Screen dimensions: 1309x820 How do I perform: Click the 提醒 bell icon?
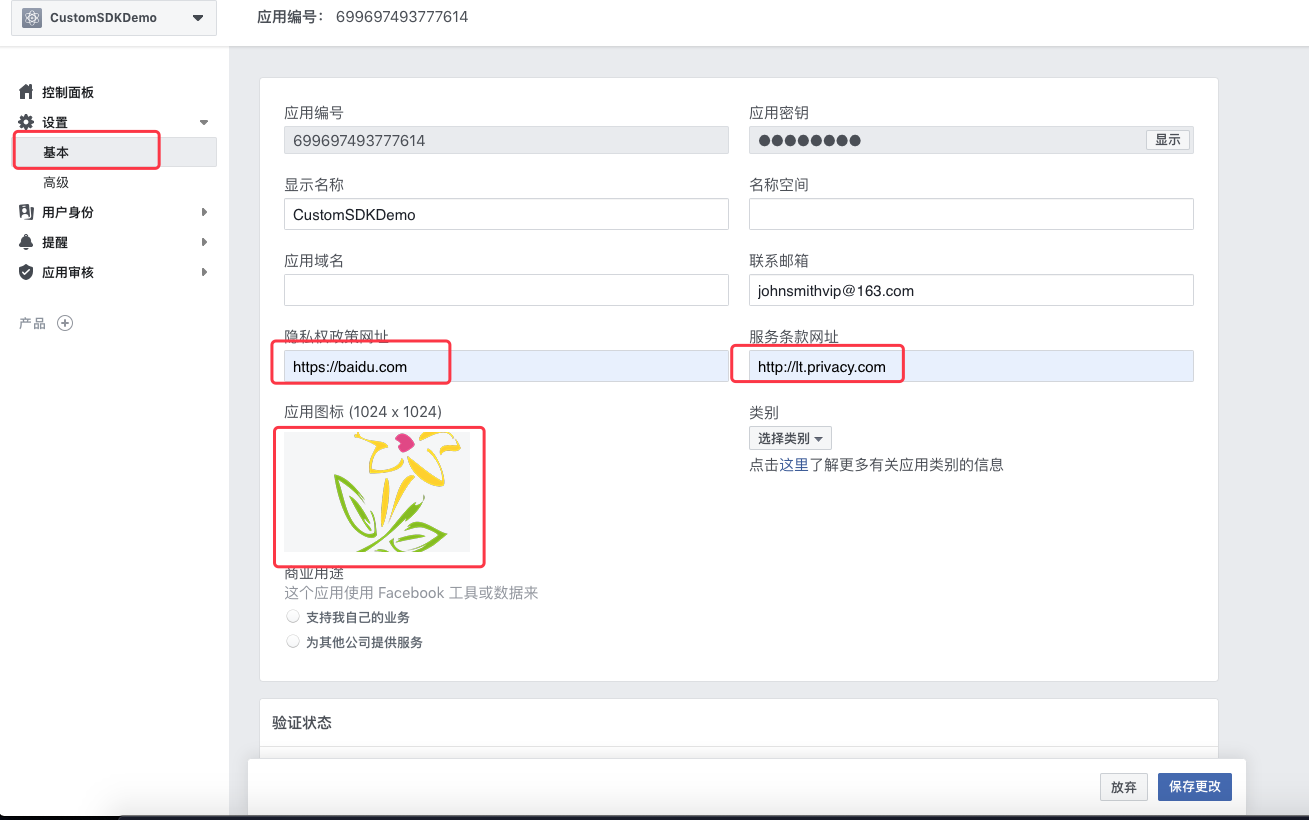point(24,242)
